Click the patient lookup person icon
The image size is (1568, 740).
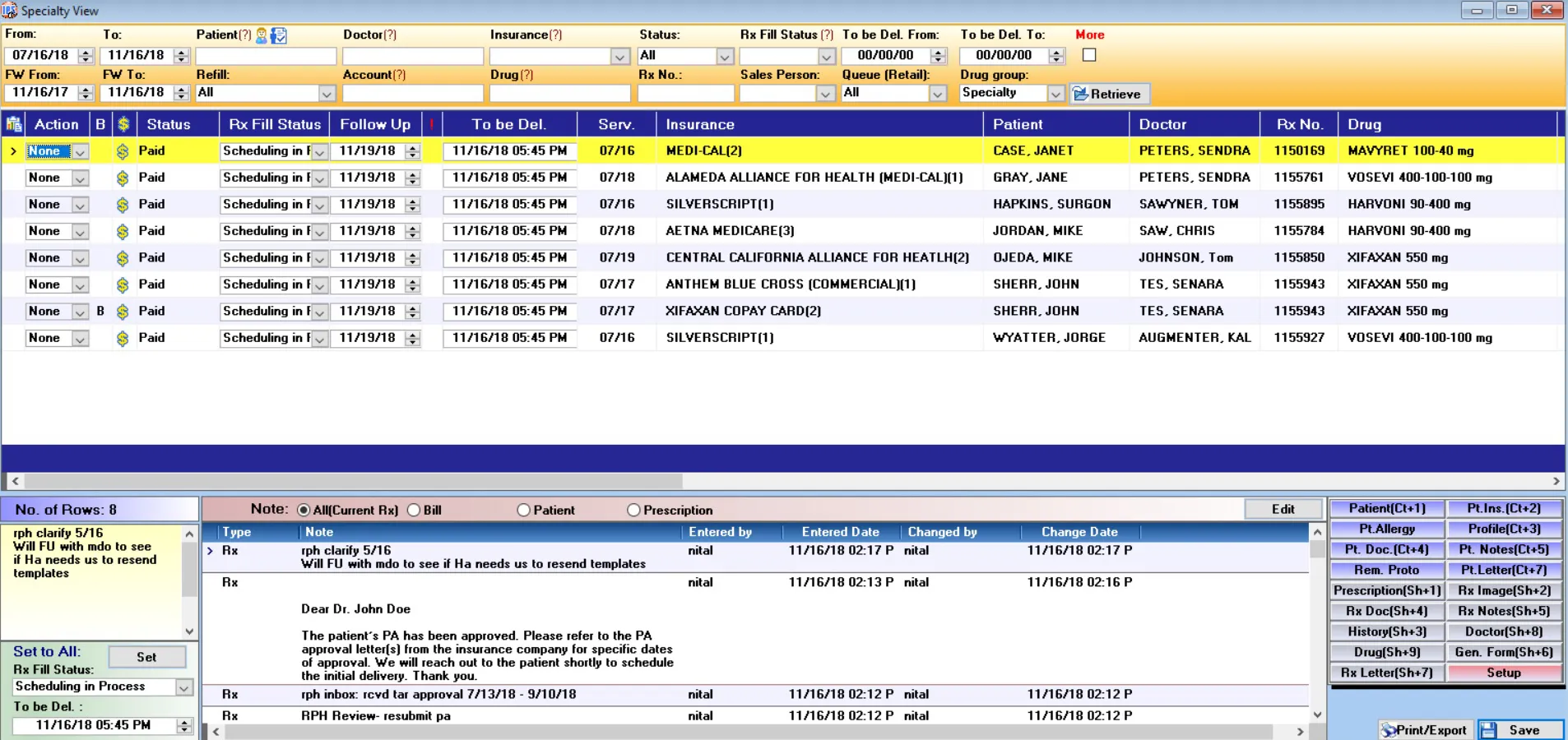(262, 35)
